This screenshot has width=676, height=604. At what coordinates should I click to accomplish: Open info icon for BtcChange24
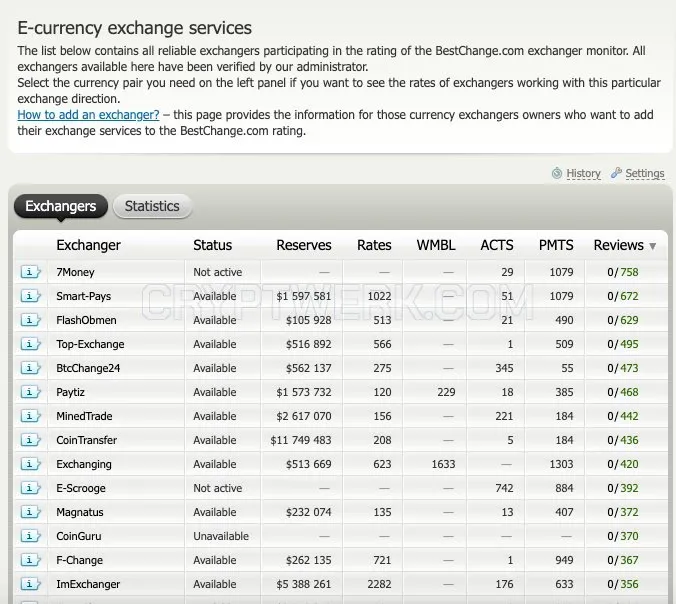coord(31,368)
